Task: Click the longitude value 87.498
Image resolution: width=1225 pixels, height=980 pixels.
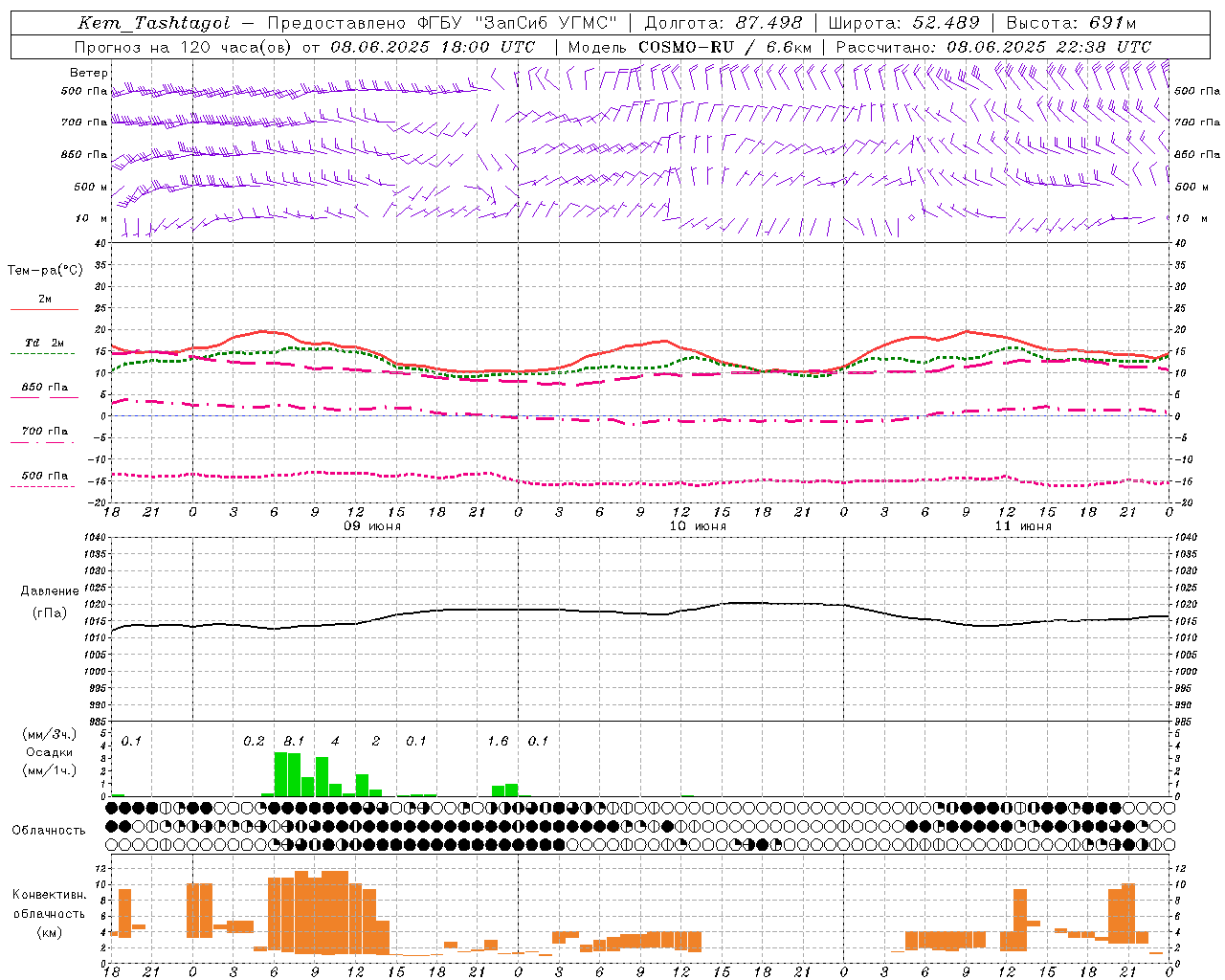Action: click(x=768, y=23)
